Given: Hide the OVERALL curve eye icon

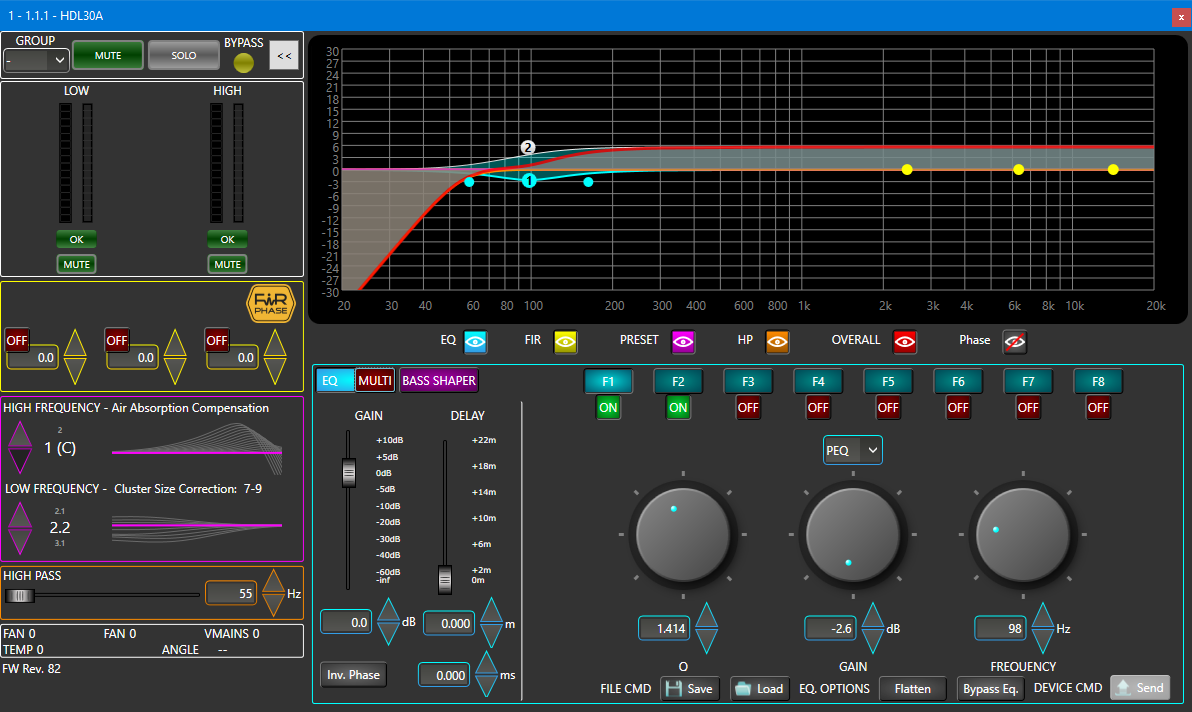Looking at the screenshot, I should point(905,341).
